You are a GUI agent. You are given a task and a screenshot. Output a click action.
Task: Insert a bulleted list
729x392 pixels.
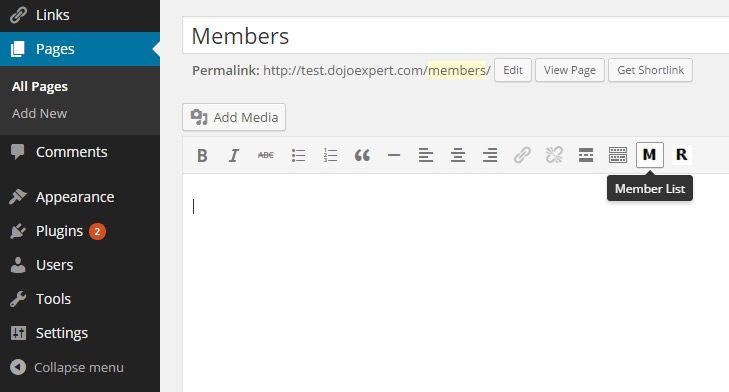pyautogui.click(x=298, y=155)
